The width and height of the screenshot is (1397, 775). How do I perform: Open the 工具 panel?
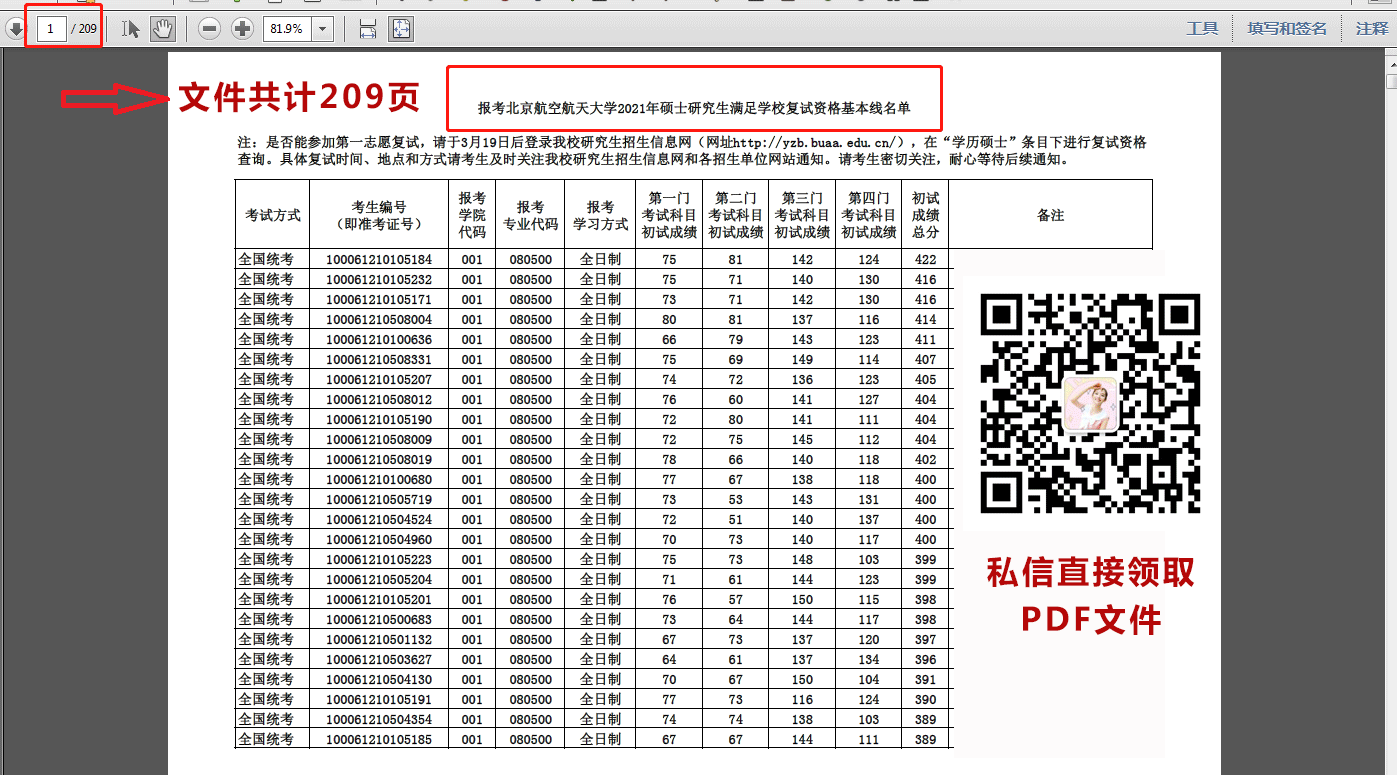(x=1202, y=29)
